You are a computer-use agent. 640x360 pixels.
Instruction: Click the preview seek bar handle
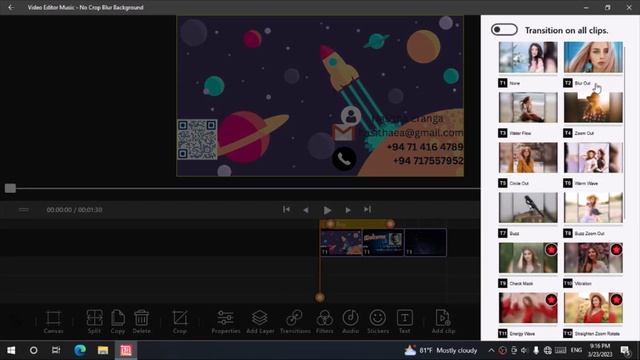pyautogui.click(x=10, y=188)
